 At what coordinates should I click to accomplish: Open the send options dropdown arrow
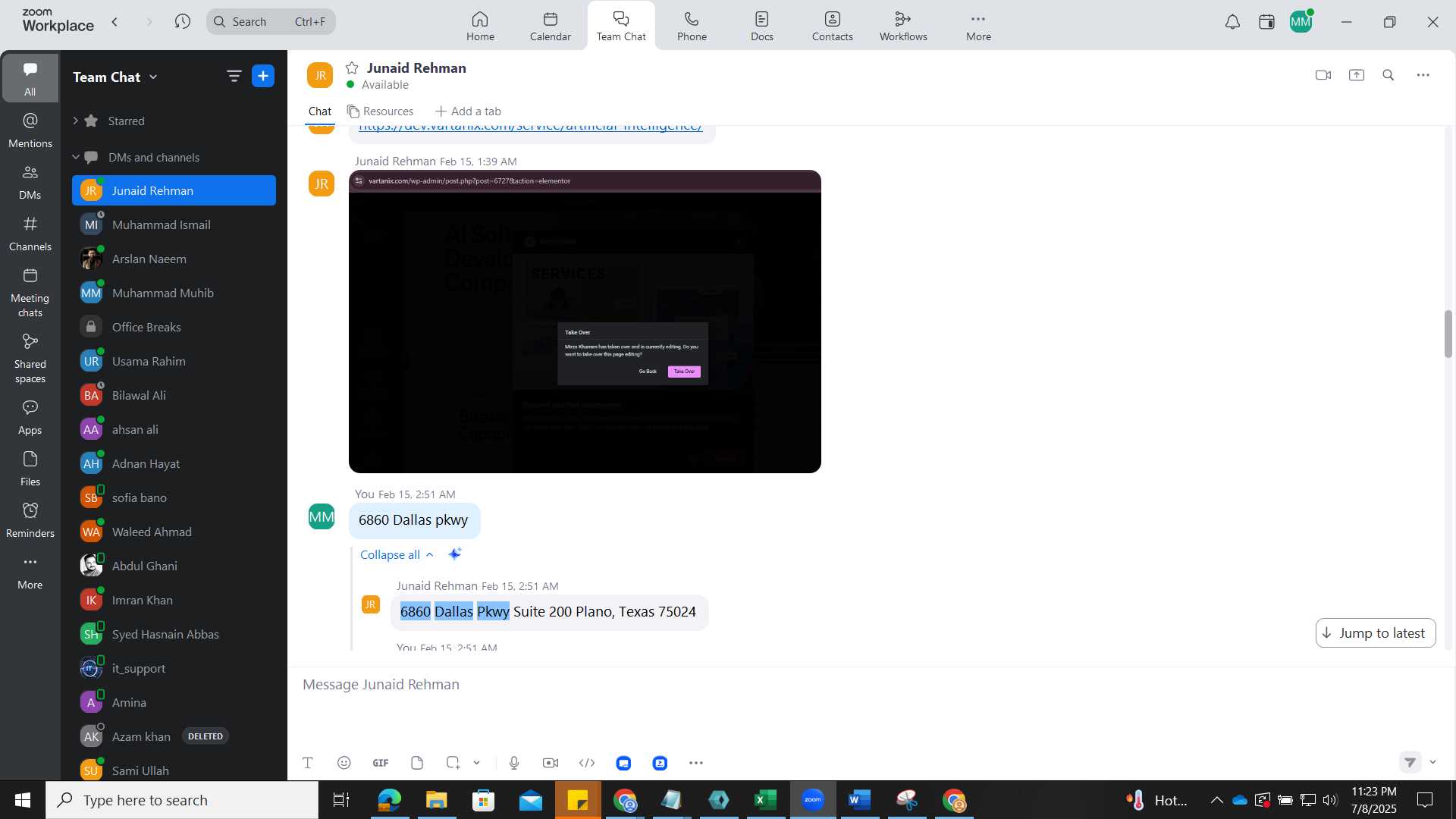(x=1433, y=762)
